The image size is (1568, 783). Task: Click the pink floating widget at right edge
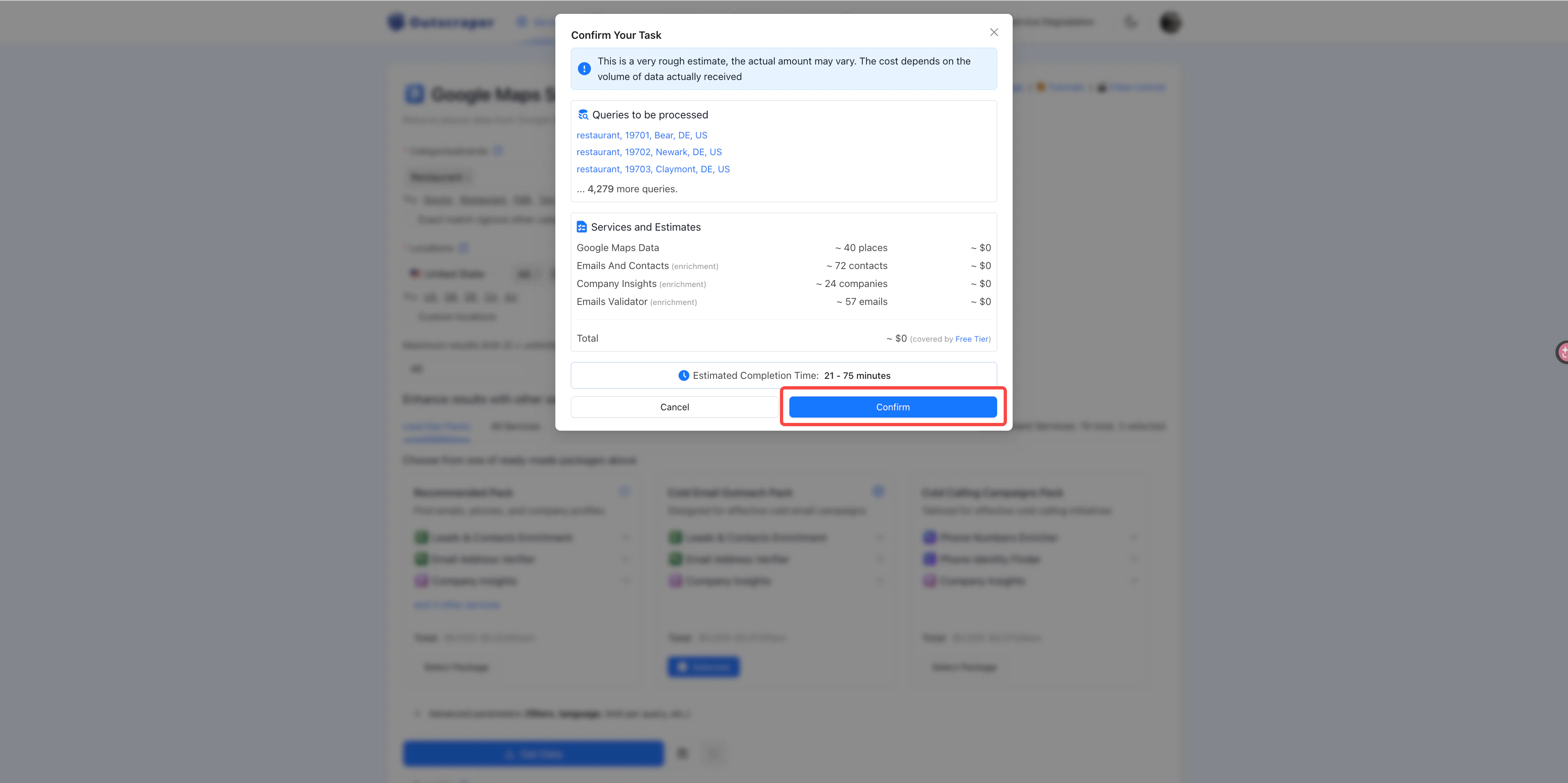(1563, 351)
